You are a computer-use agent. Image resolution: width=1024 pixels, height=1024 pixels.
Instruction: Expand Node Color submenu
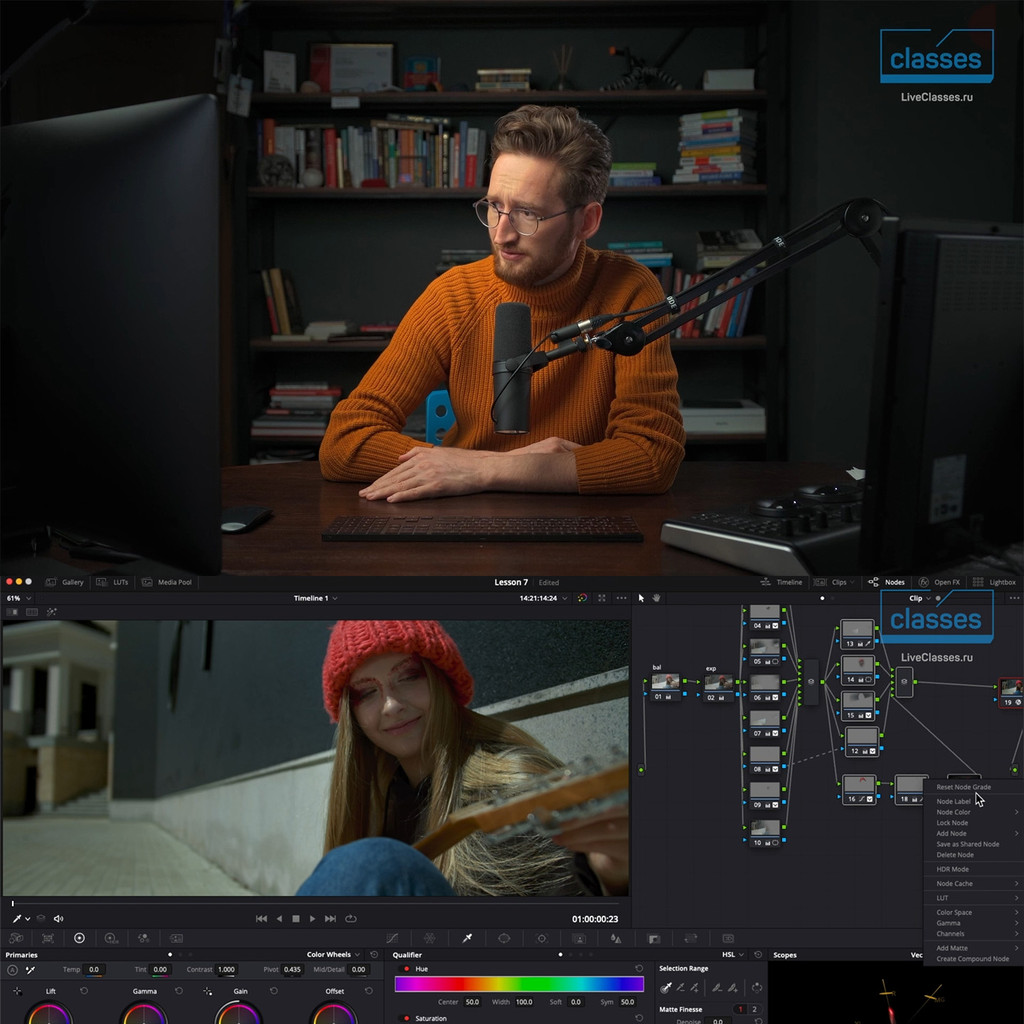pos(976,812)
